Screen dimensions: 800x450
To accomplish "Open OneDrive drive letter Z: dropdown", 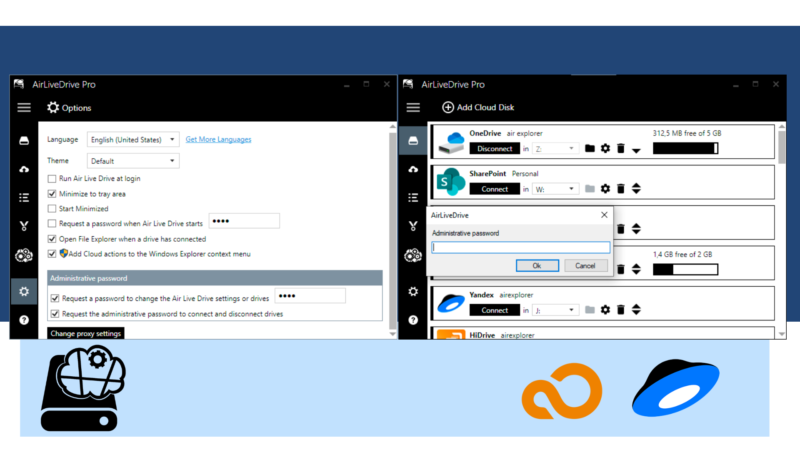I will (555, 148).
